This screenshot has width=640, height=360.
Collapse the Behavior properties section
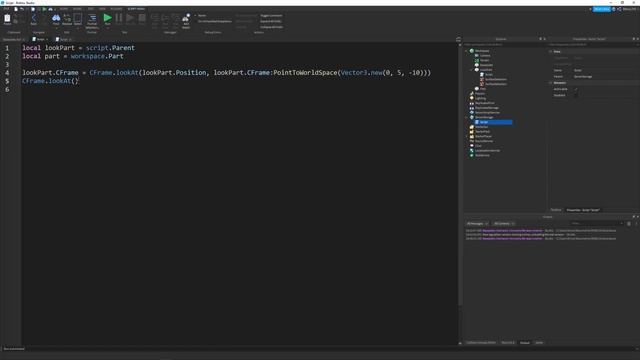(x=551, y=83)
